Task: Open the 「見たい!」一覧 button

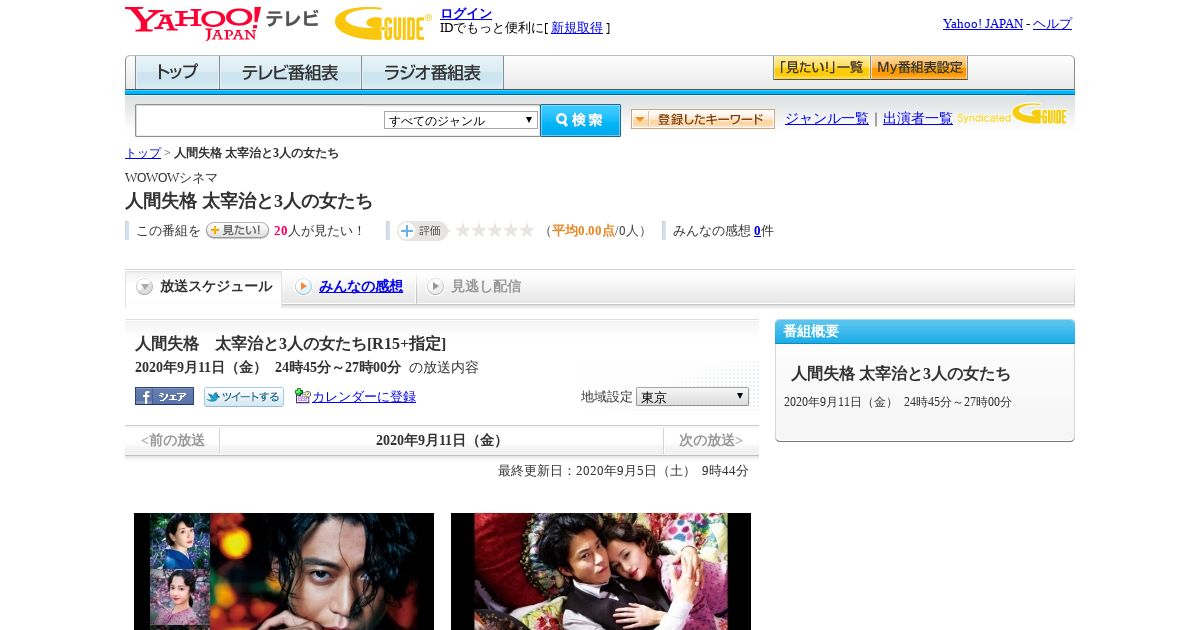Action: (821, 67)
